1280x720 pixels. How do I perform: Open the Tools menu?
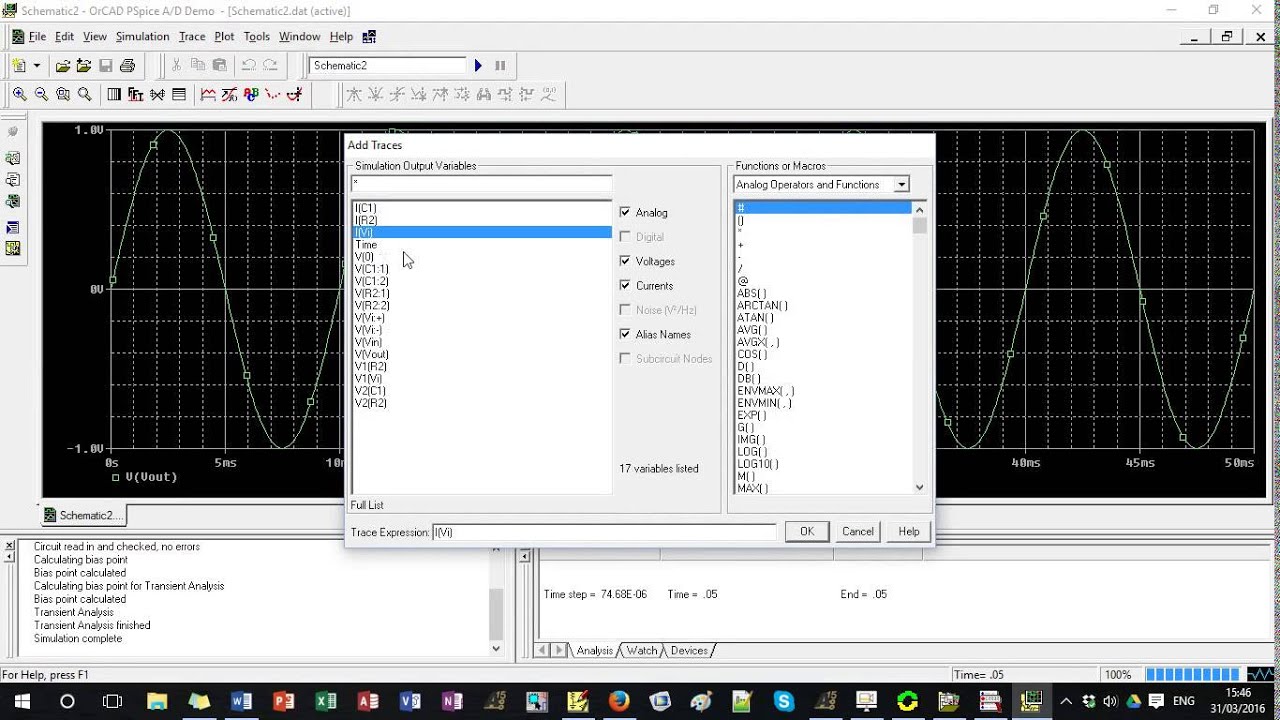coord(257,37)
